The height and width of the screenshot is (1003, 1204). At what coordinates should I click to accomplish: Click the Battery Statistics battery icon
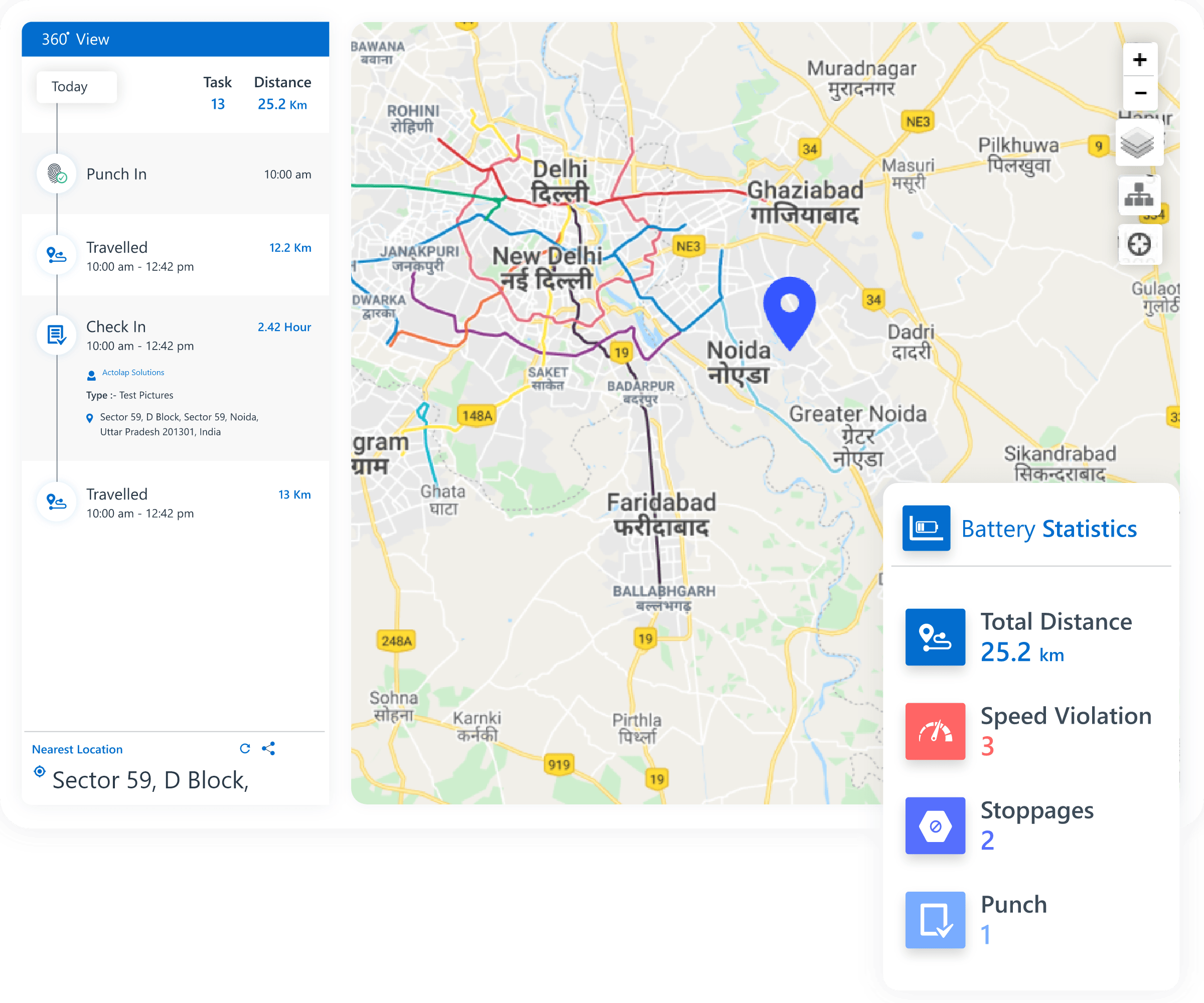click(926, 527)
